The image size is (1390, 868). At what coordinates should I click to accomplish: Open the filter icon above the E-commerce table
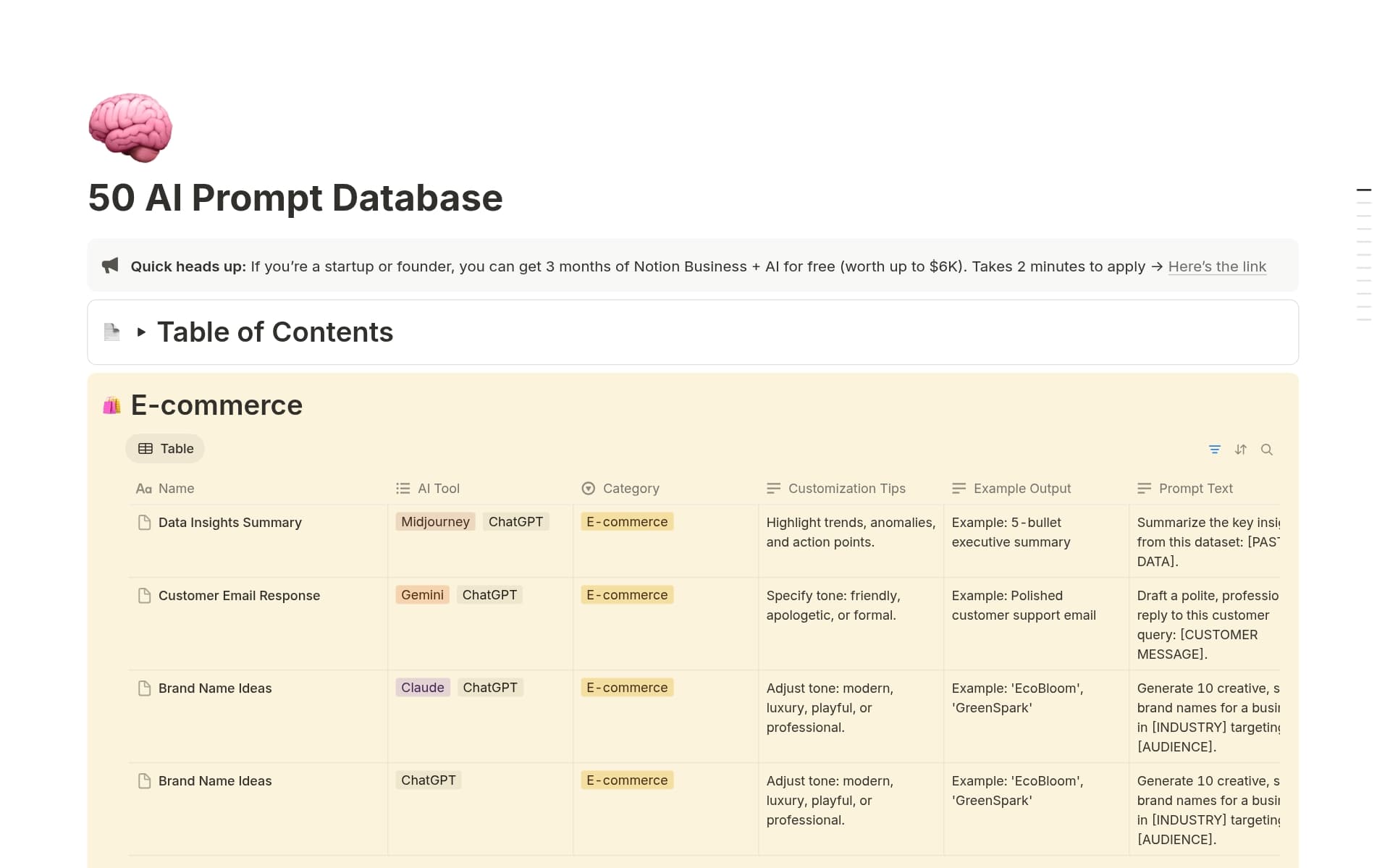pos(1215,449)
